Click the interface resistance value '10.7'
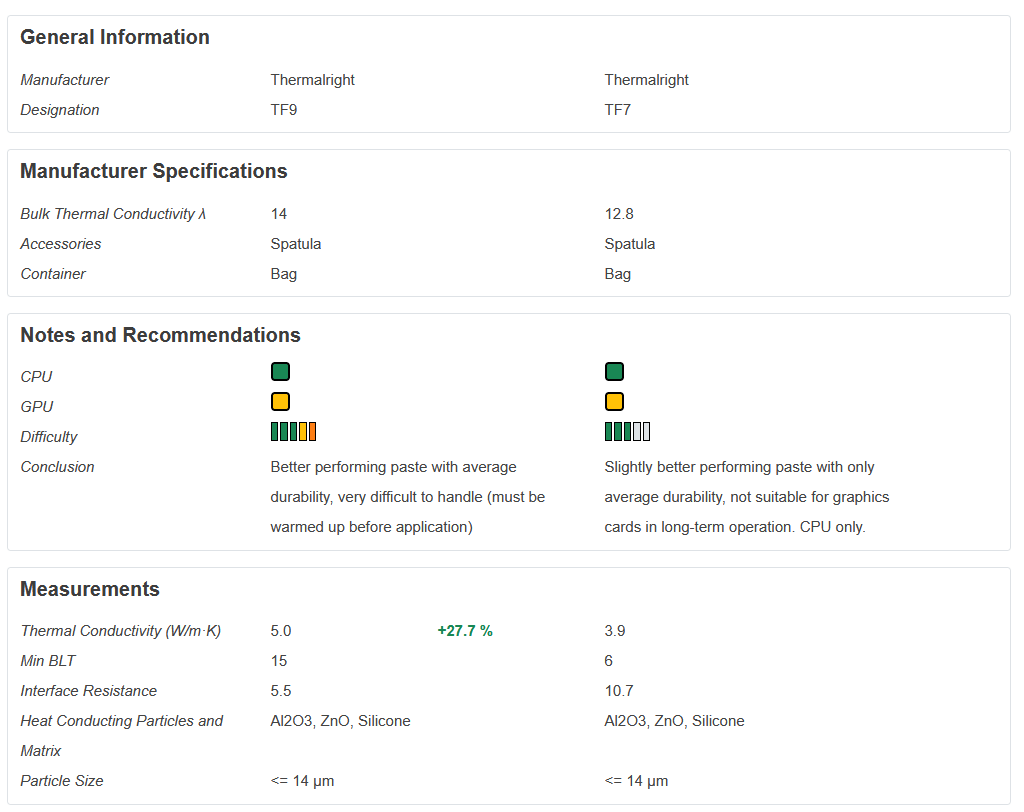1024x812 pixels. coord(618,691)
